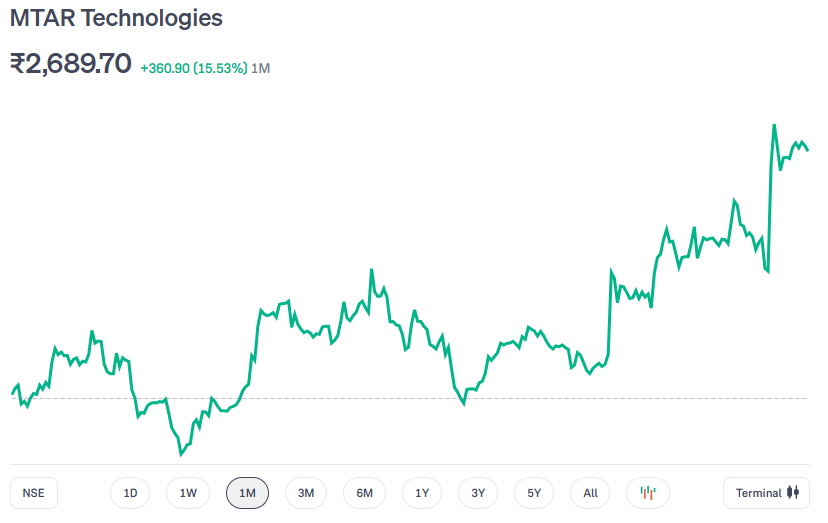Click the +360.90 (15.53%) change value

point(194,68)
